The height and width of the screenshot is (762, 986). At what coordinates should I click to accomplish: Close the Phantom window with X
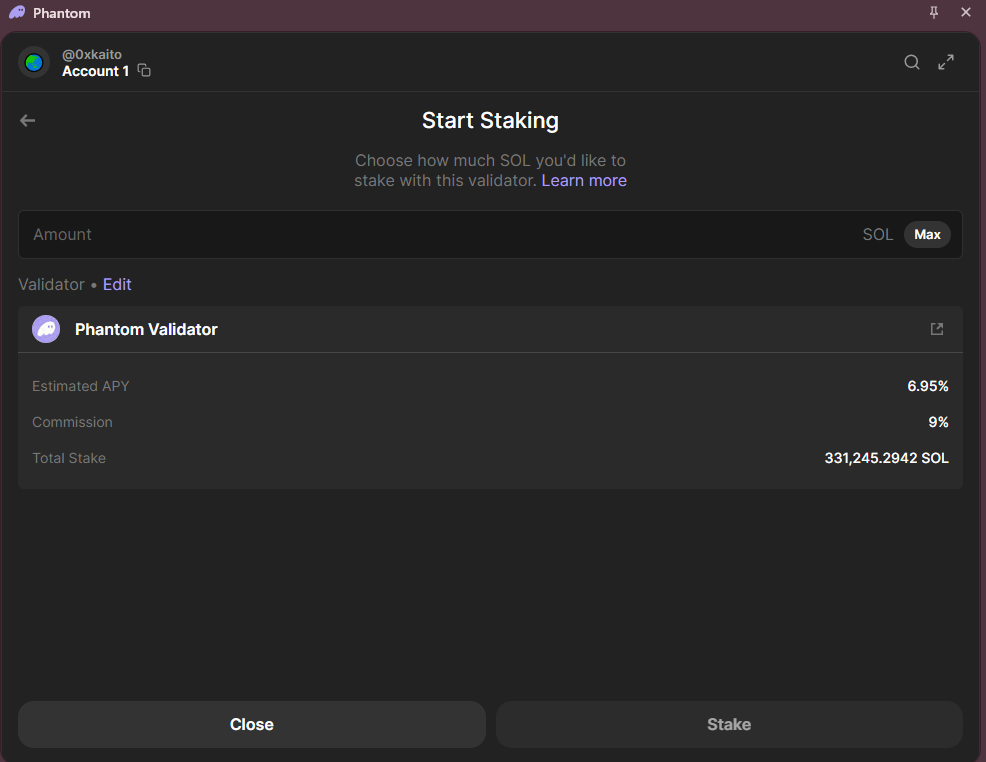[966, 13]
